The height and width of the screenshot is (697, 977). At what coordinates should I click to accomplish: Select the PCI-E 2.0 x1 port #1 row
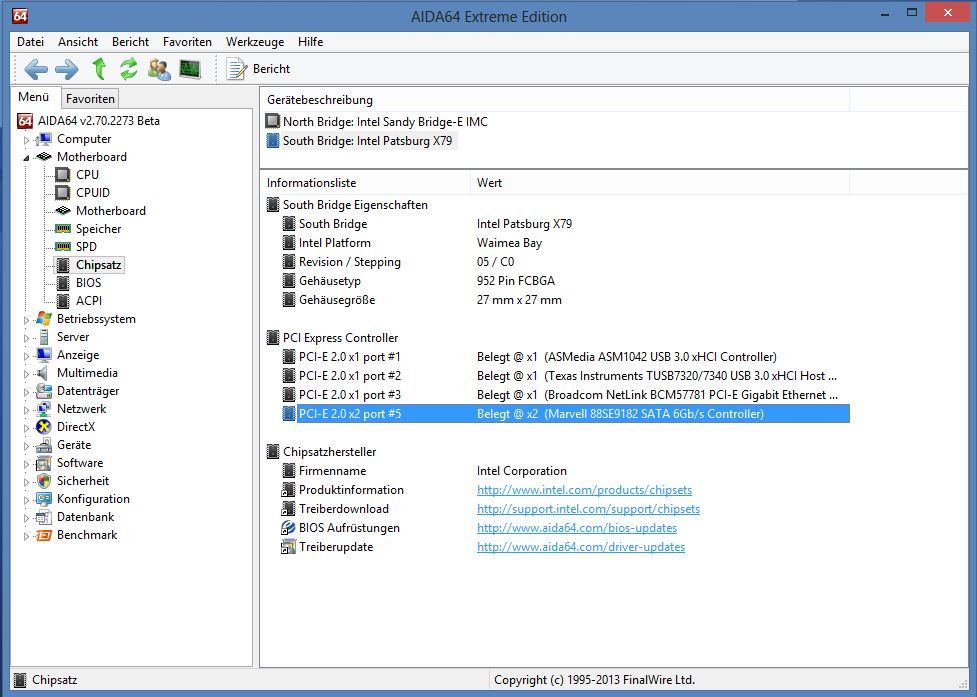565,357
